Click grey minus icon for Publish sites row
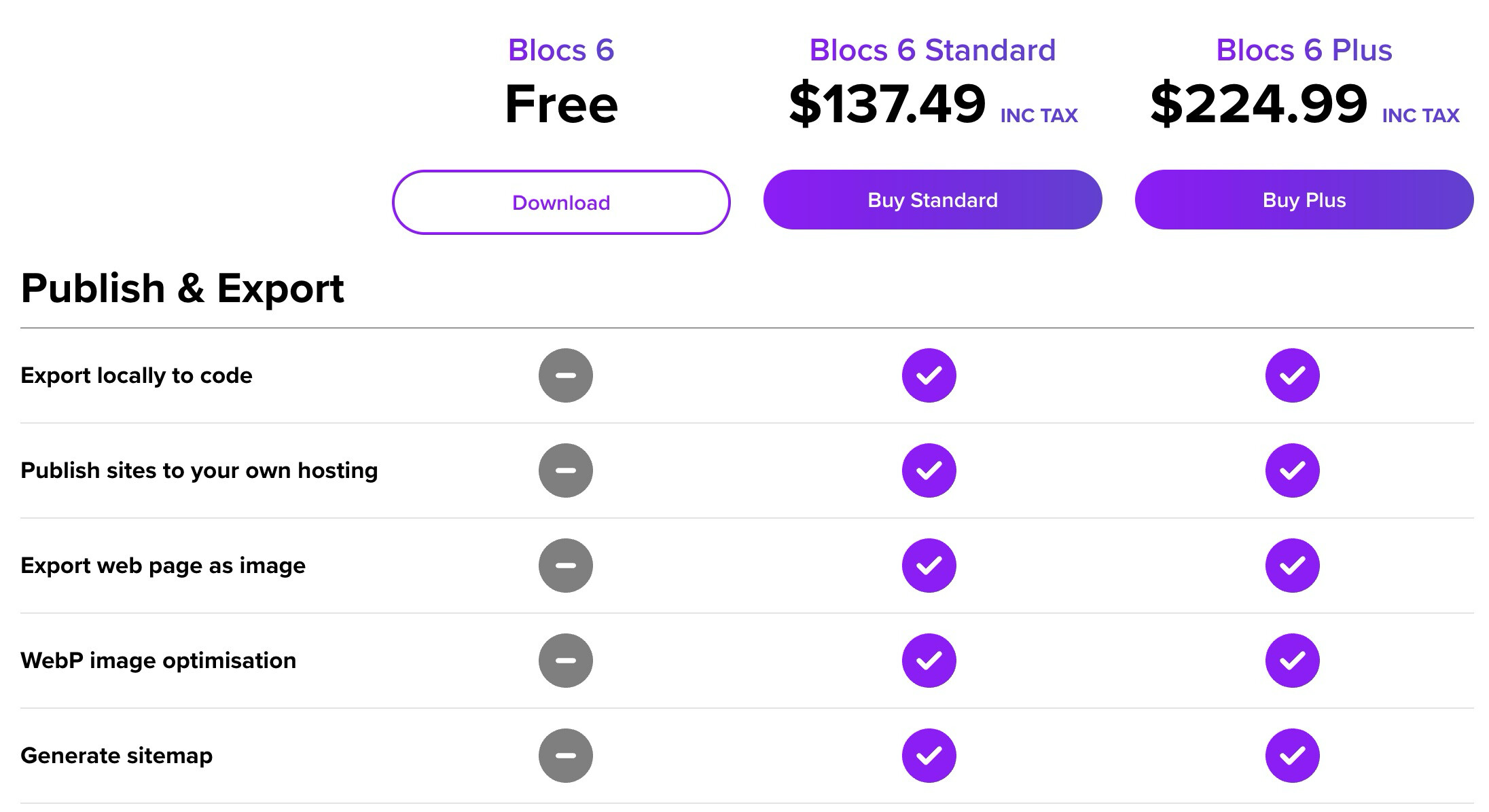 566,470
